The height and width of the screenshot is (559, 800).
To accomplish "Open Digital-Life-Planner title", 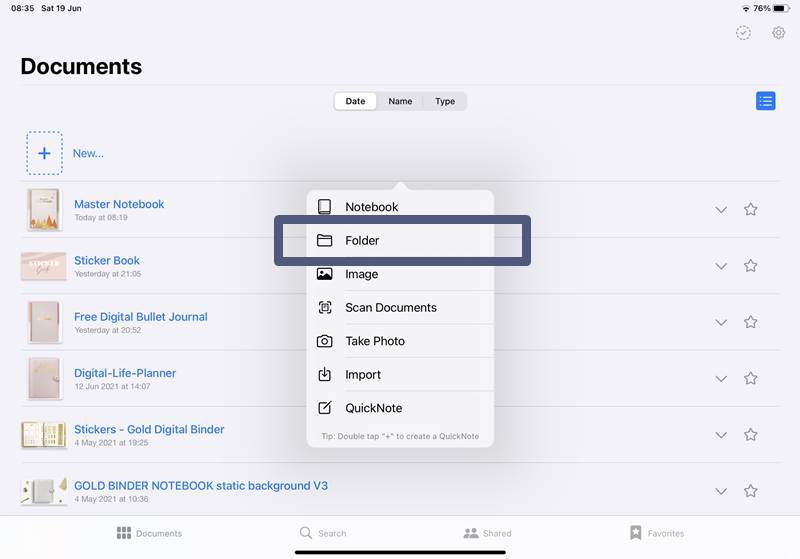I will point(125,373).
